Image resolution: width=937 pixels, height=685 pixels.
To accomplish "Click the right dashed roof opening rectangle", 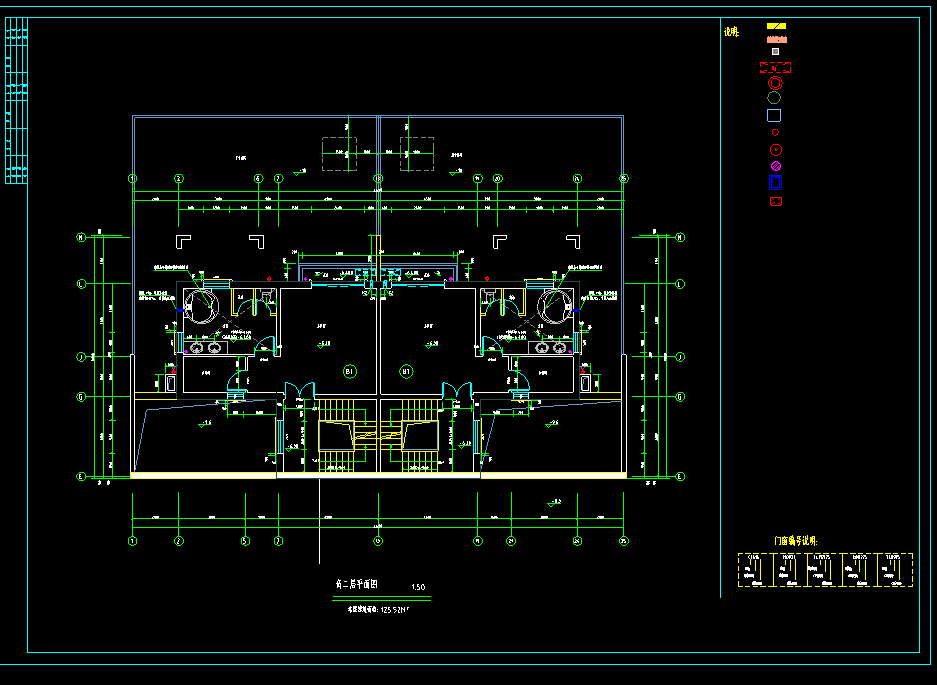I will click(417, 154).
